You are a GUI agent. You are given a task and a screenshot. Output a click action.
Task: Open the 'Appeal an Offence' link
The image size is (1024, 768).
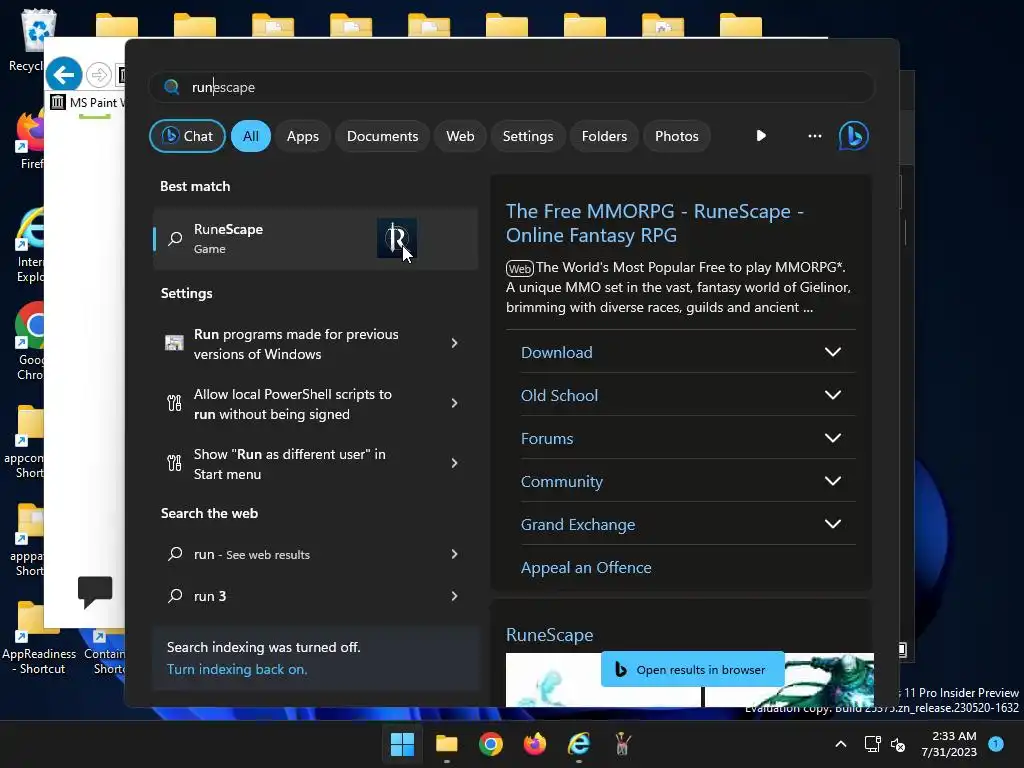586,568
